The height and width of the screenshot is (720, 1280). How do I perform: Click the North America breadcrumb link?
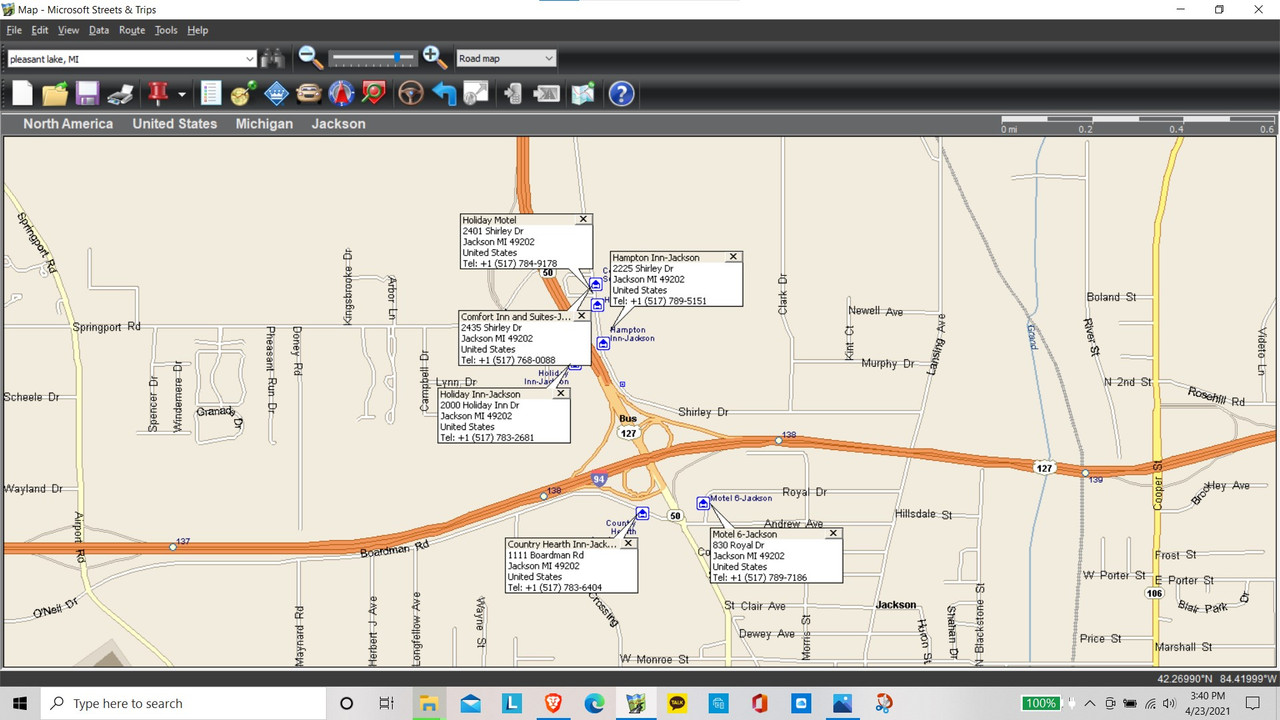point(68,124)
